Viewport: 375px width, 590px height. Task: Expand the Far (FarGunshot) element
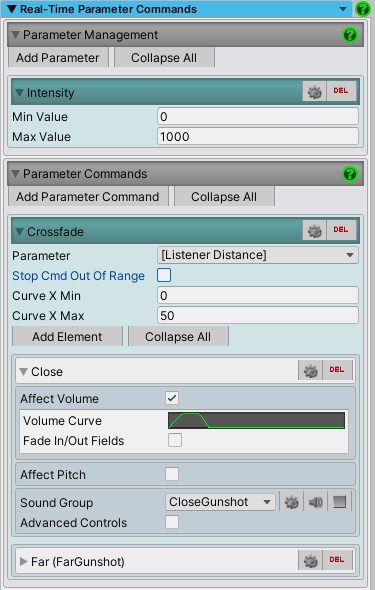[x=23, y=561]
